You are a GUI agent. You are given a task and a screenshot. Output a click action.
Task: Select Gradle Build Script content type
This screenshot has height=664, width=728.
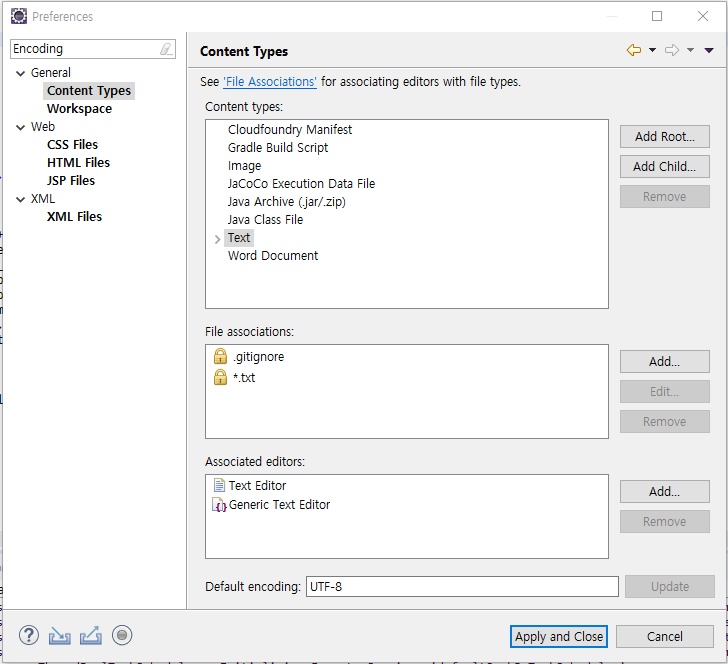click(278, 148)
